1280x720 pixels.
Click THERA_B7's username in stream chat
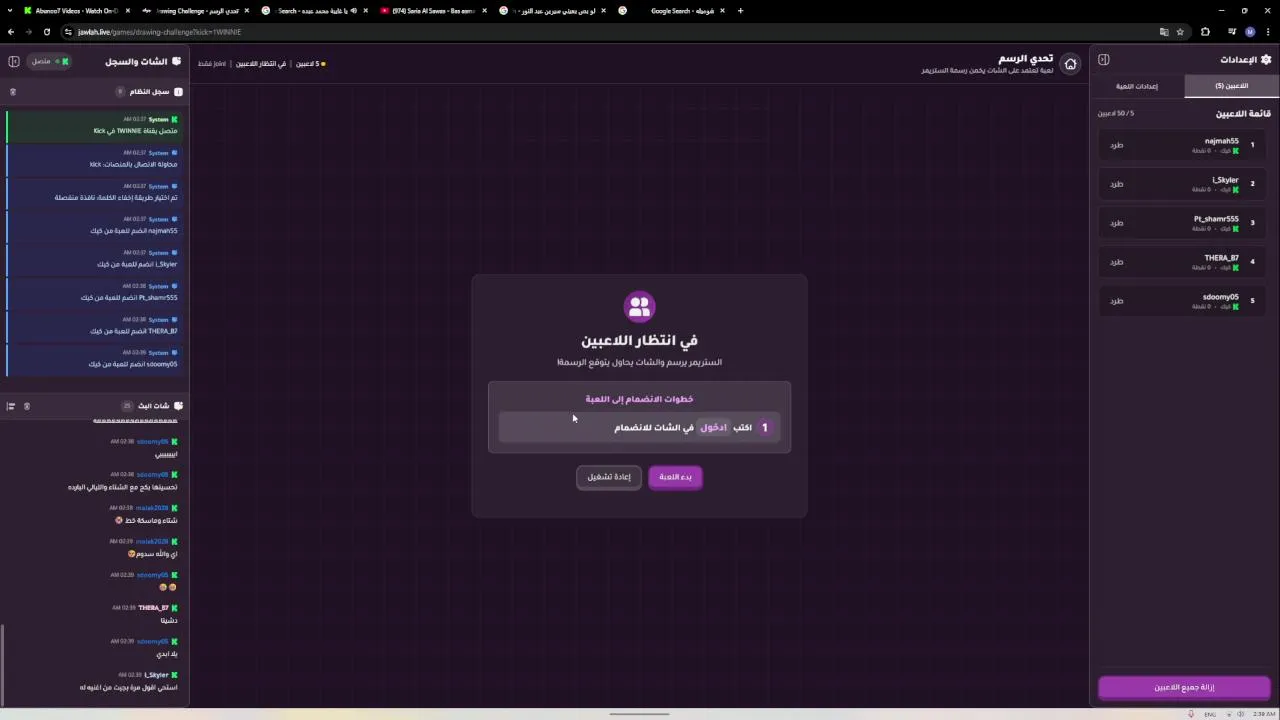153,608
